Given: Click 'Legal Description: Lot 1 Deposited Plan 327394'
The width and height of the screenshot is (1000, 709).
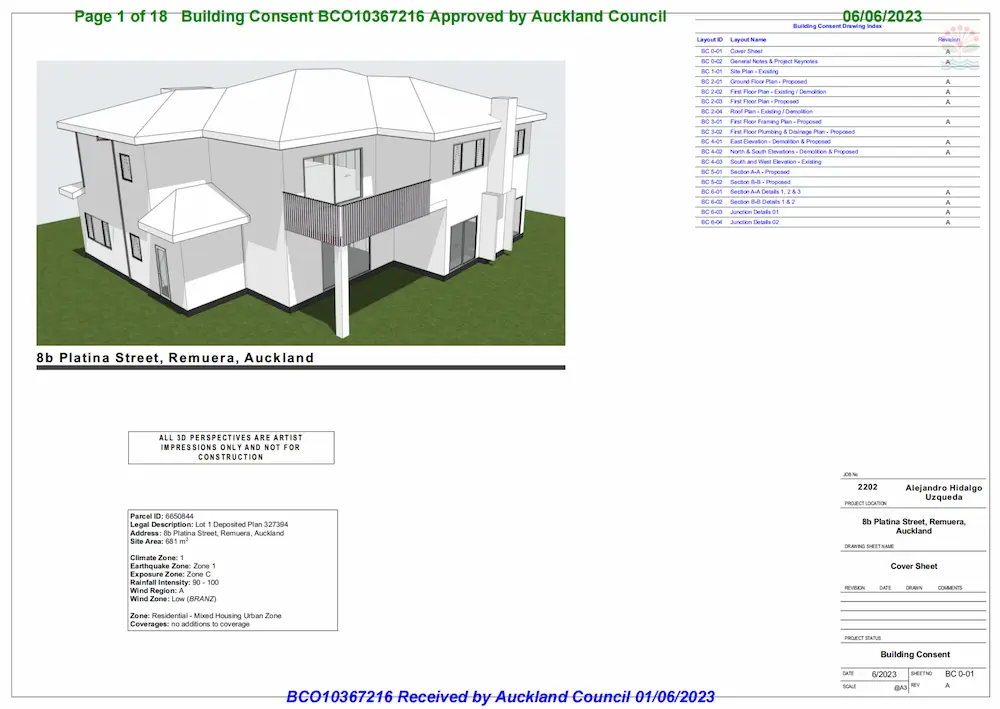Looking at the screenshot, I should pyautogui.click(x=209, y=525).
